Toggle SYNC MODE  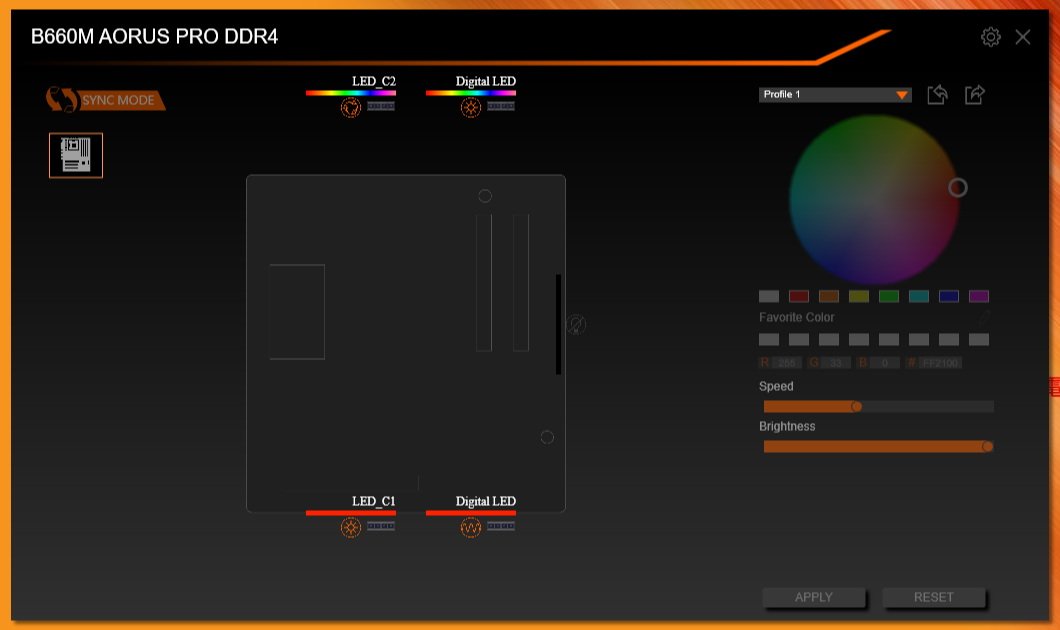[105, 100]
